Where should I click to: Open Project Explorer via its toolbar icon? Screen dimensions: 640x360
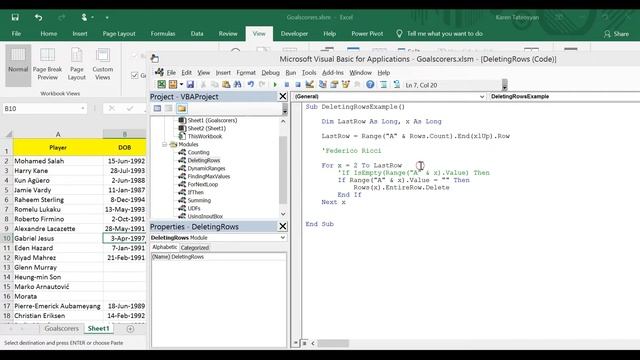click(x=322, y=84)
